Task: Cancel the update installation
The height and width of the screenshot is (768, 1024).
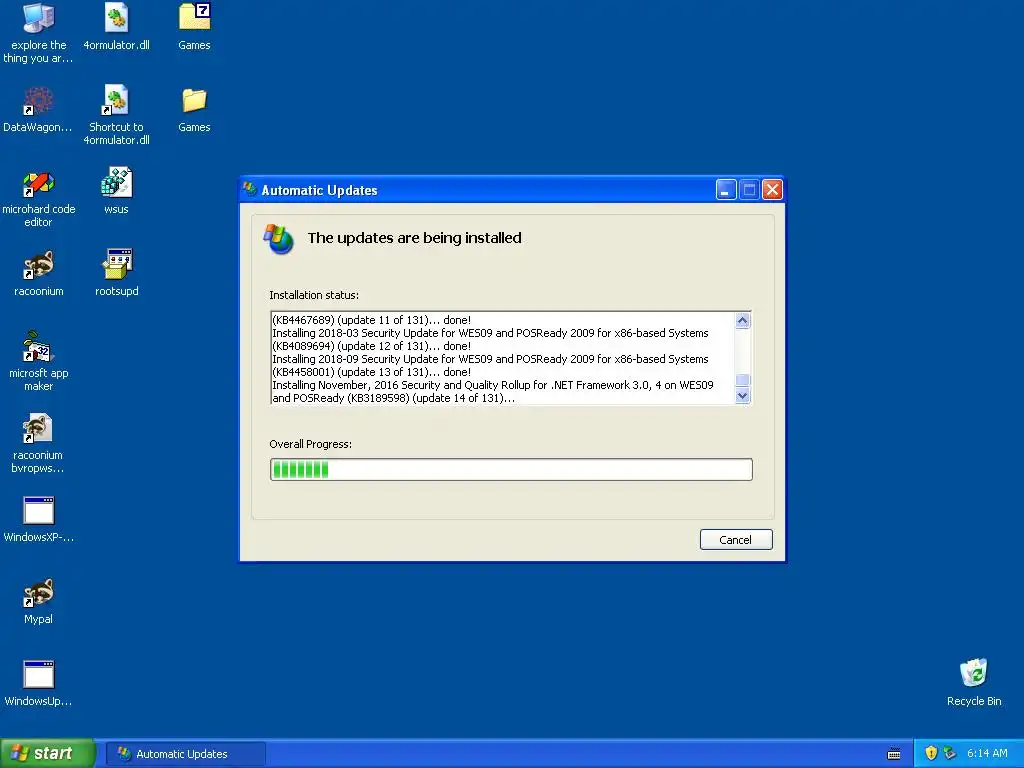Action: click(x=736, y=539)
